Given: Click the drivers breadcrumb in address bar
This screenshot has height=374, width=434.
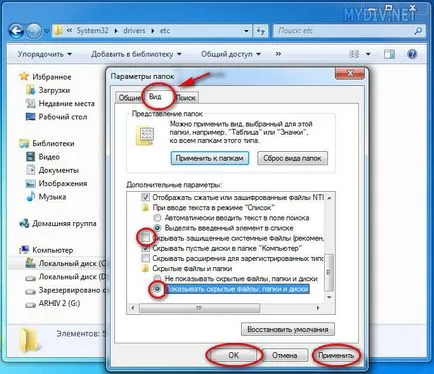Looking at the screenshot, I should [134, 31].
